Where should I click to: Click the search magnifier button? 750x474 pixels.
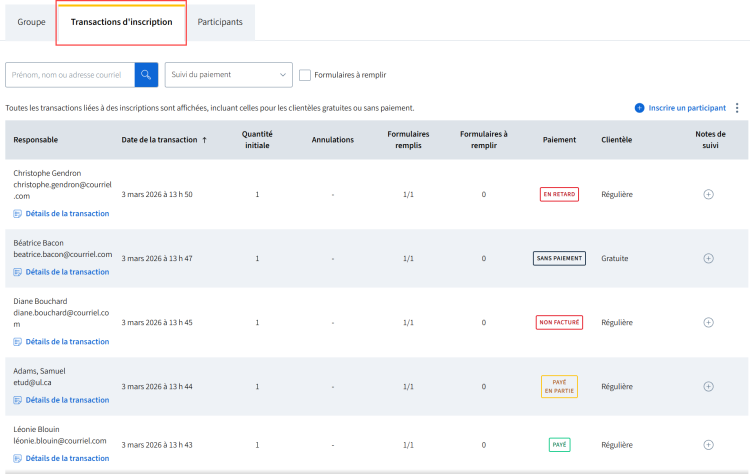coord(146,75)
